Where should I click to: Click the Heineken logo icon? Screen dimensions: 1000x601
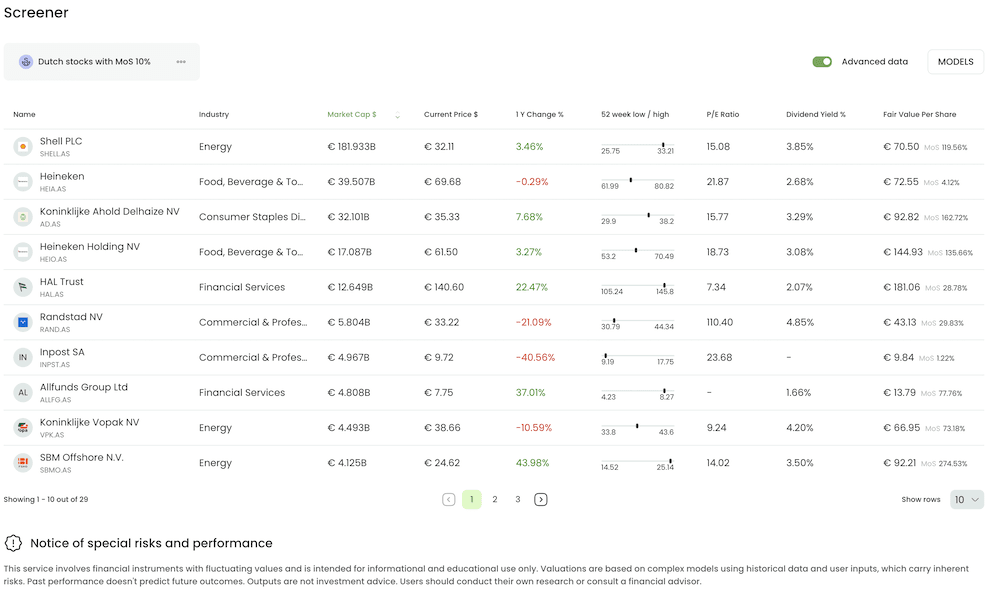point(23,181)
